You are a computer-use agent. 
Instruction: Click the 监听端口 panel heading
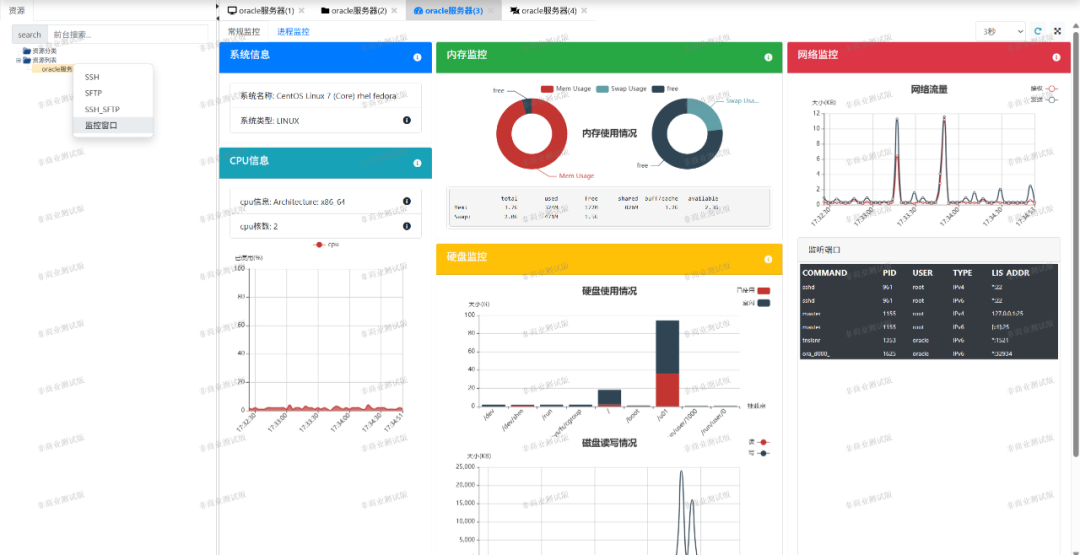[x=823, y=249]
